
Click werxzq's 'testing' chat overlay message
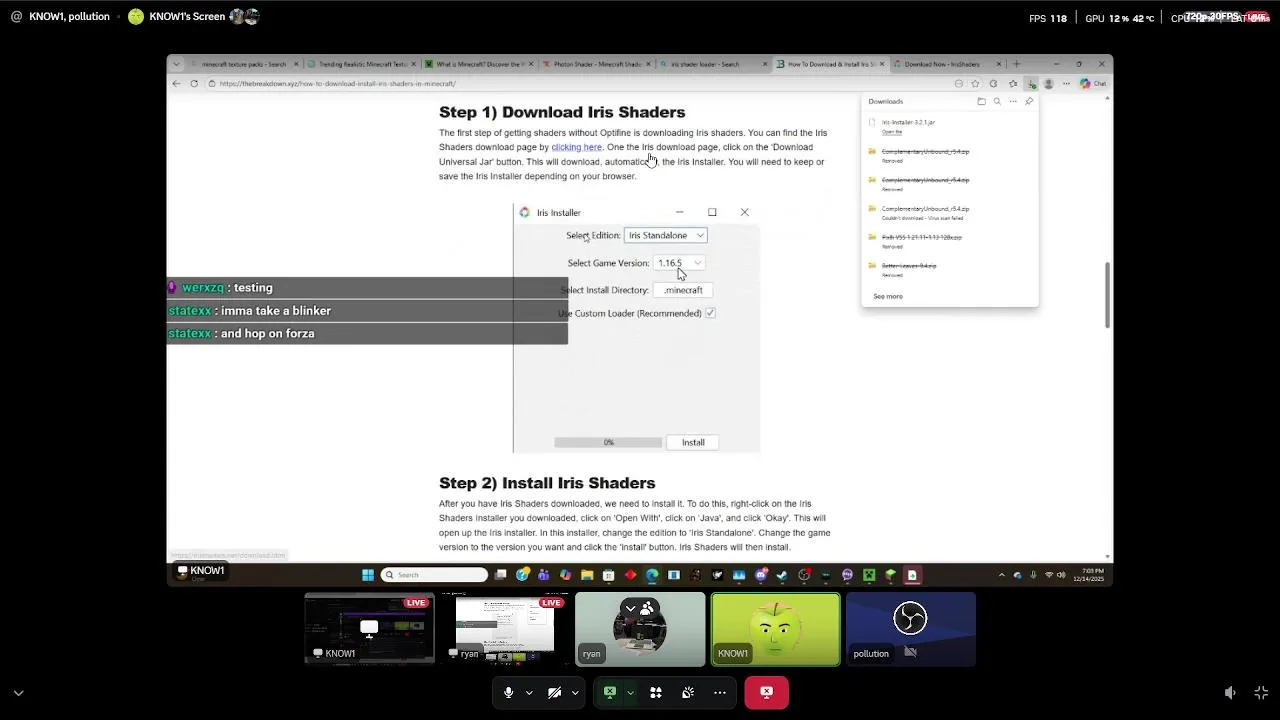(x=367, y=288)
